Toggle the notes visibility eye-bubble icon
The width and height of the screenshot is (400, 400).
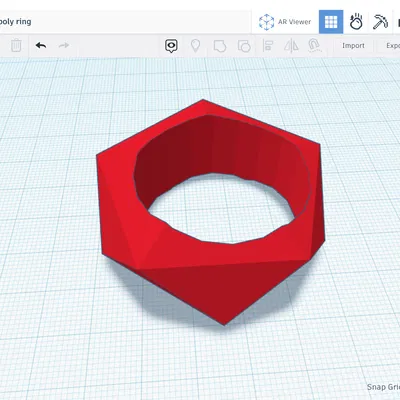[x=171, y=46]
